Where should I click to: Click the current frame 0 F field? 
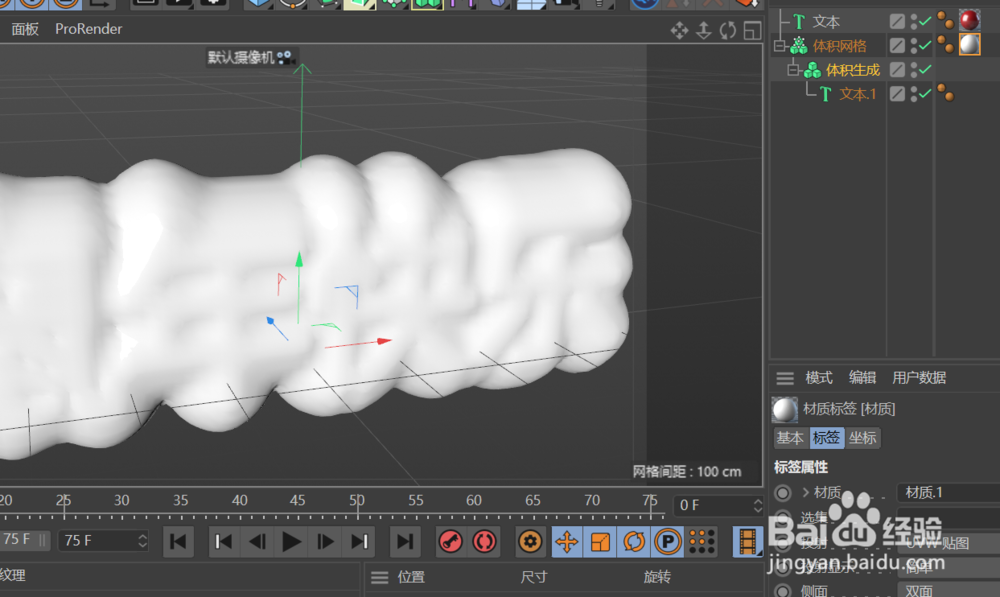719,506
